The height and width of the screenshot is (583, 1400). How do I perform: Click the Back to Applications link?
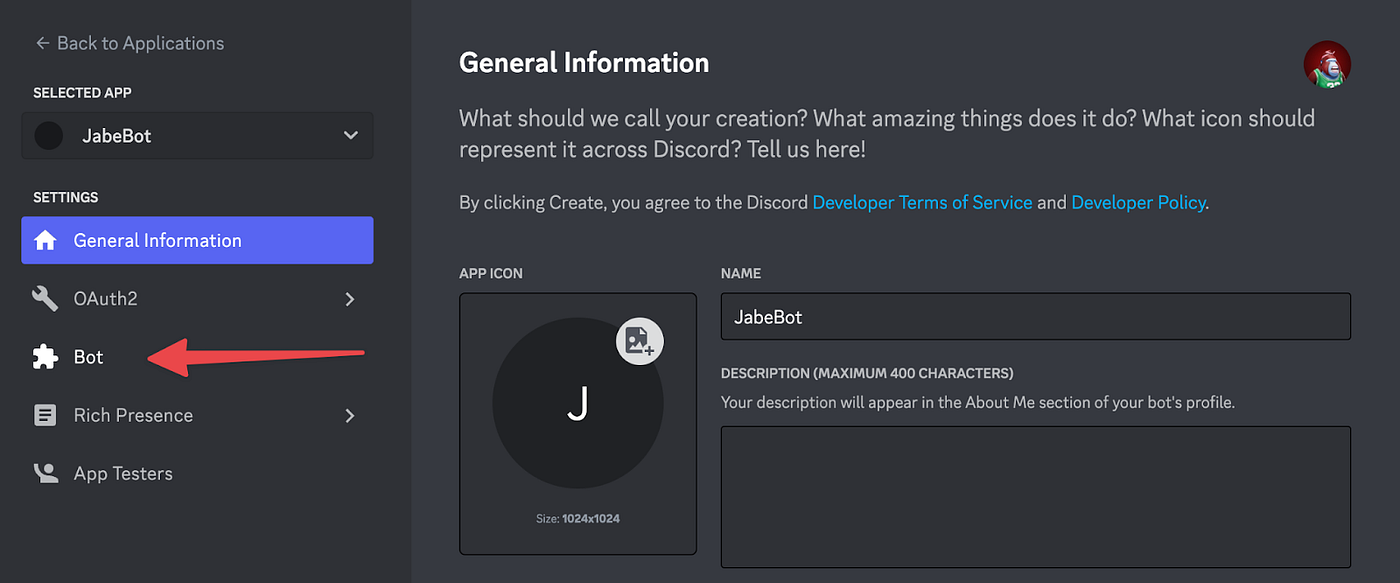[130, 43]
